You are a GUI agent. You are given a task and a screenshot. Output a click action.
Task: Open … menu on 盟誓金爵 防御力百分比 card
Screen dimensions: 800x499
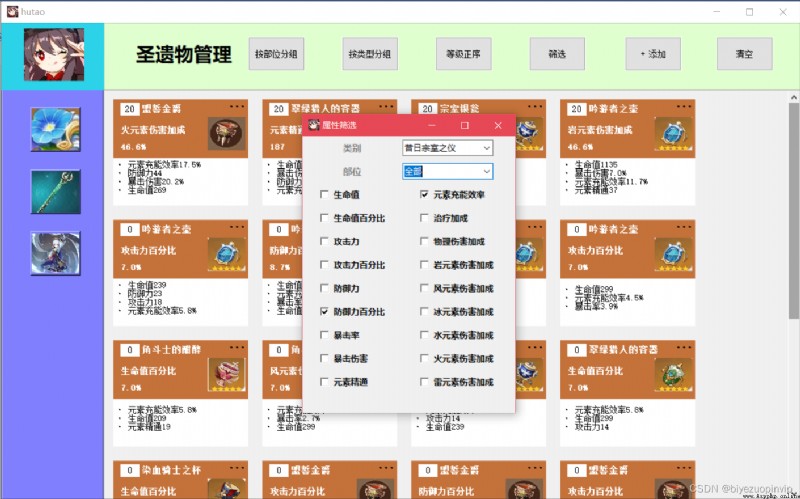pos(535,468)
